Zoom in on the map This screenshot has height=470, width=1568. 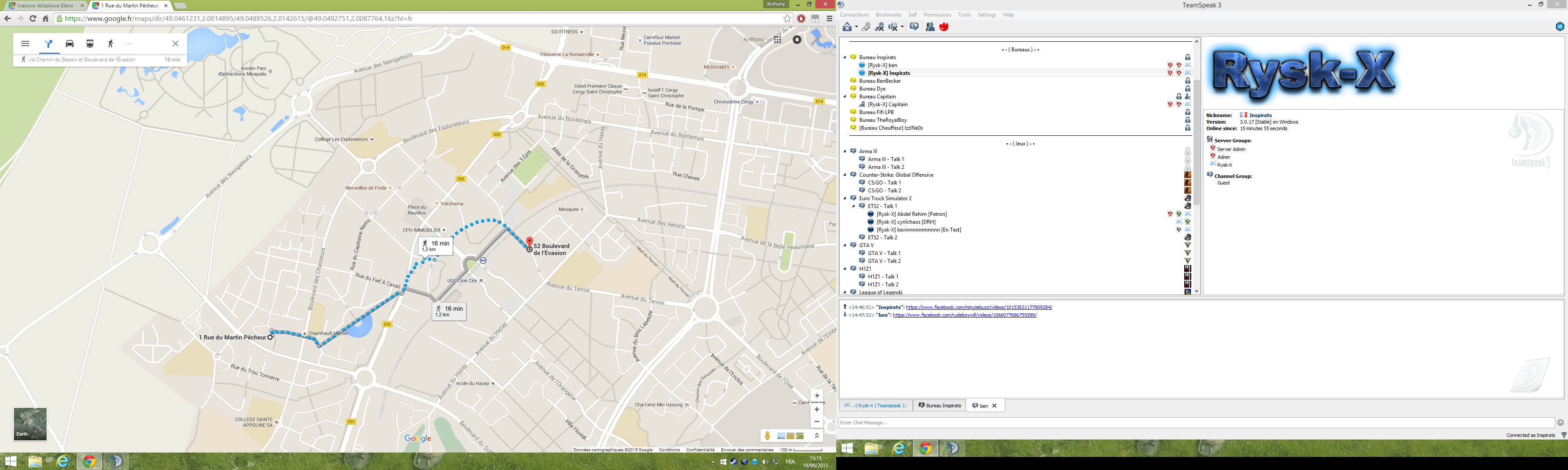[817, 409]
